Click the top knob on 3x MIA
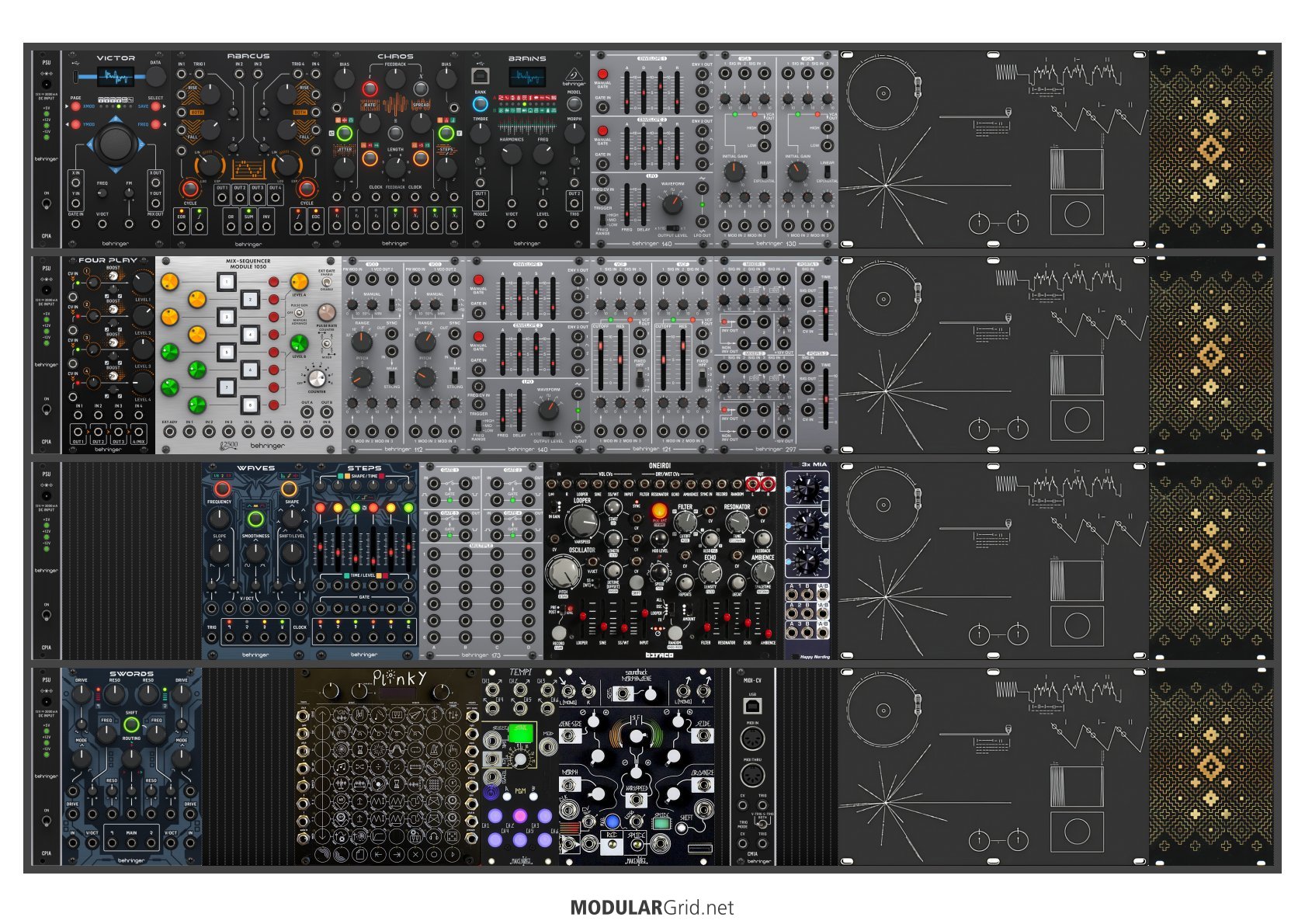 [x=807, y=489]
